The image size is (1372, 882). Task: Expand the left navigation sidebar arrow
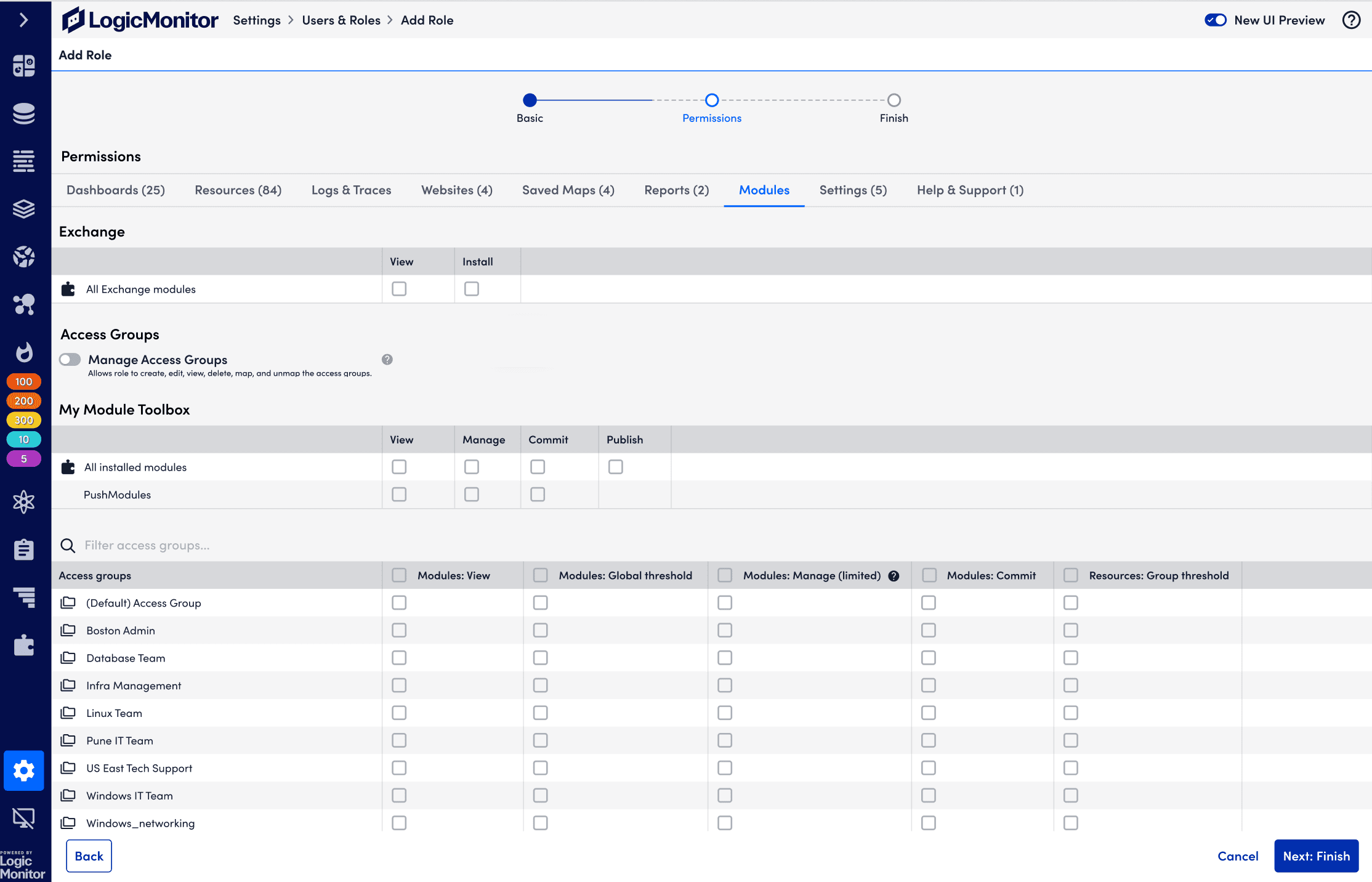tap(25, 20)
